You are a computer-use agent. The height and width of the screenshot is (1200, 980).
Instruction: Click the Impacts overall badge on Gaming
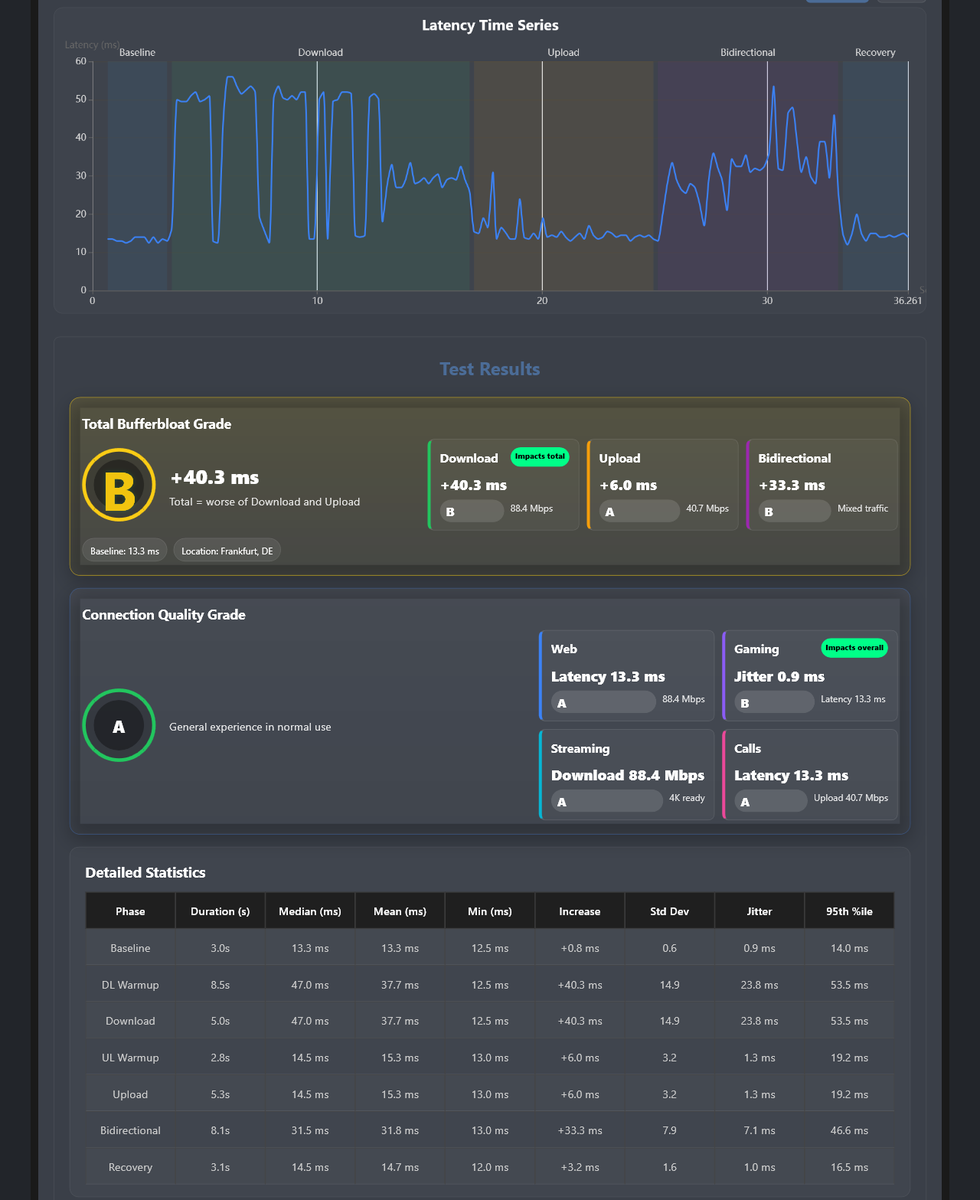click(855, 648)
